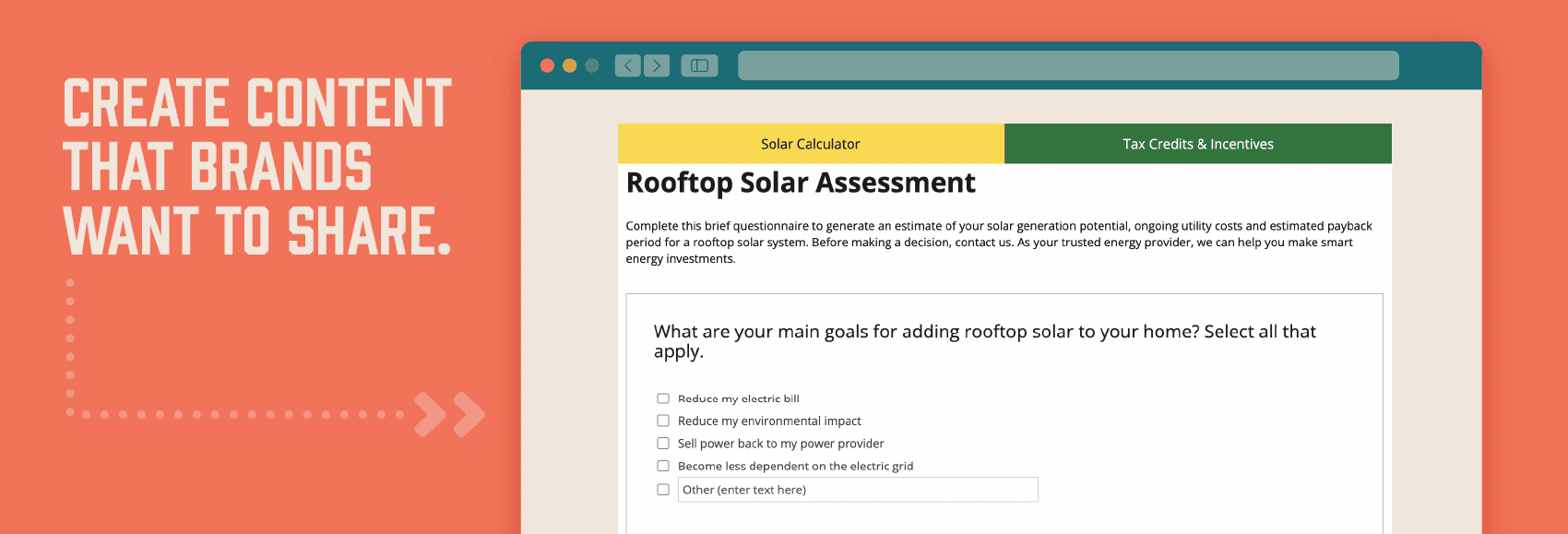Click the Rooftop Solar Assessment heading
1568x534 pixels.
click(x=800, y=183)
